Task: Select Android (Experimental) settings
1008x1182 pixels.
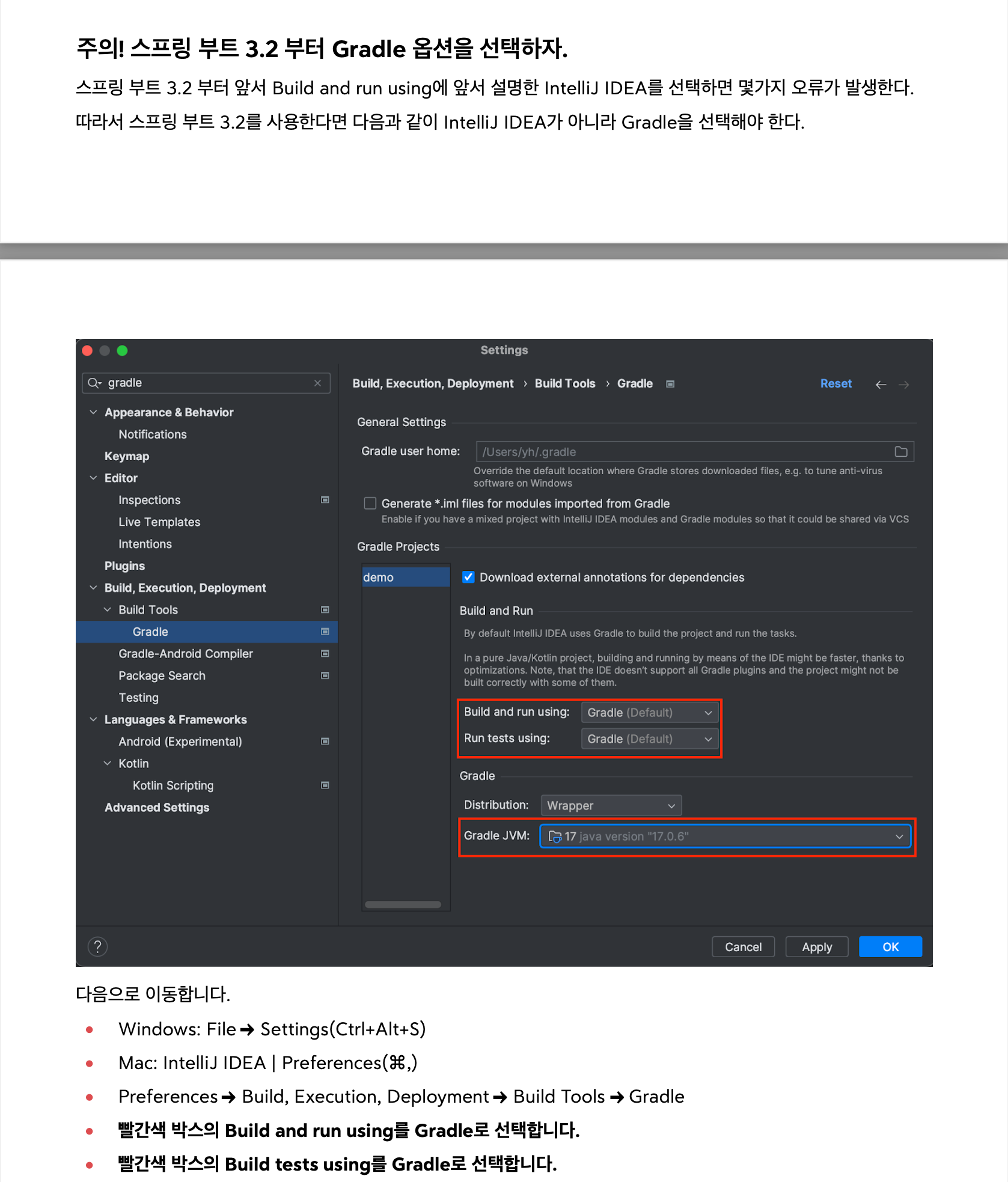Action: pyautogui.click(x=180, y=742)
